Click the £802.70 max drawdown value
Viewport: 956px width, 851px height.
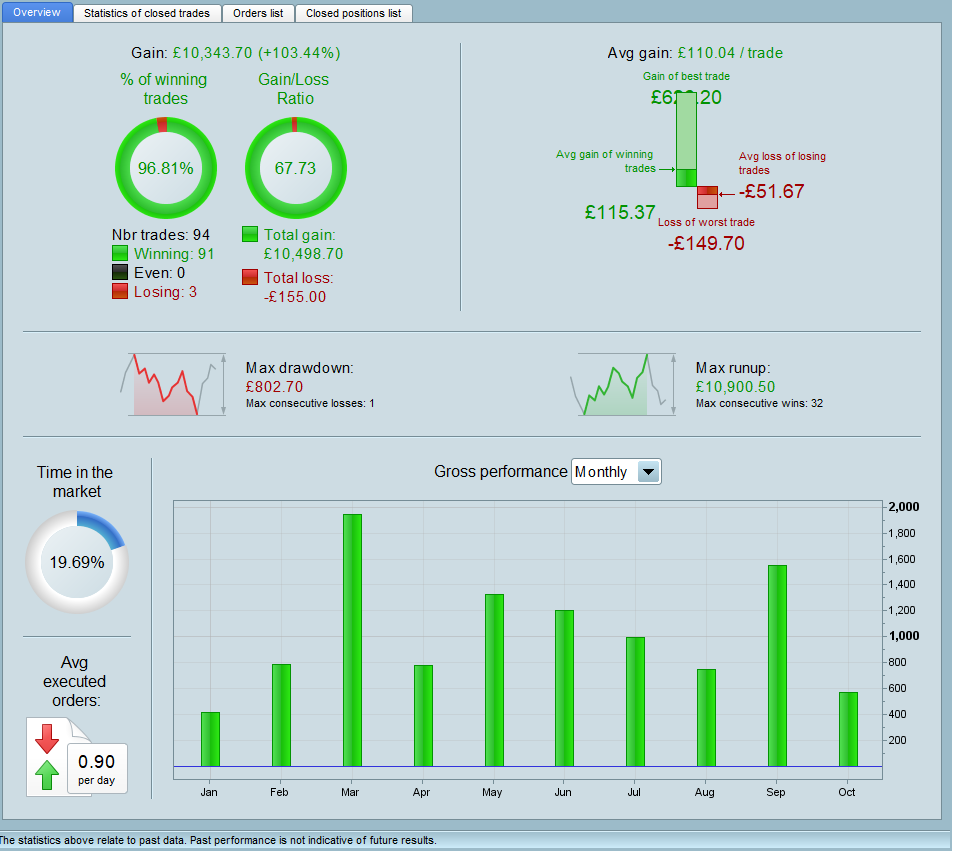(274, 386)
